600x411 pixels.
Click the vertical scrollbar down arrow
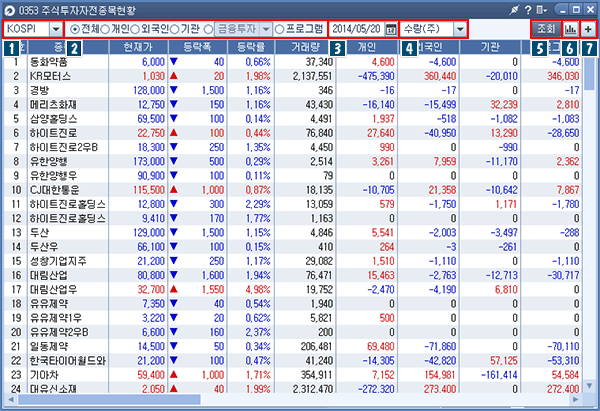[x=589, y=386]
